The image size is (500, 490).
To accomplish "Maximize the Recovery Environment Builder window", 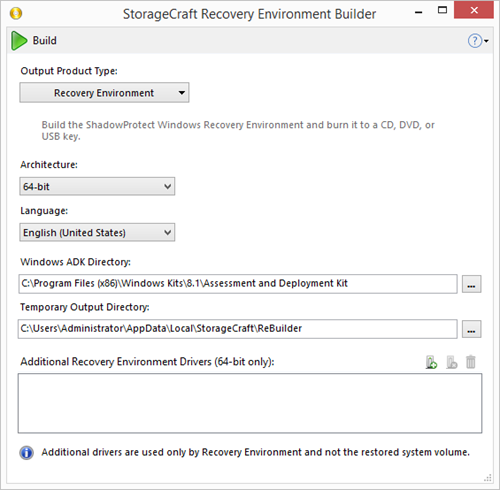I will (x=442, y=10).
